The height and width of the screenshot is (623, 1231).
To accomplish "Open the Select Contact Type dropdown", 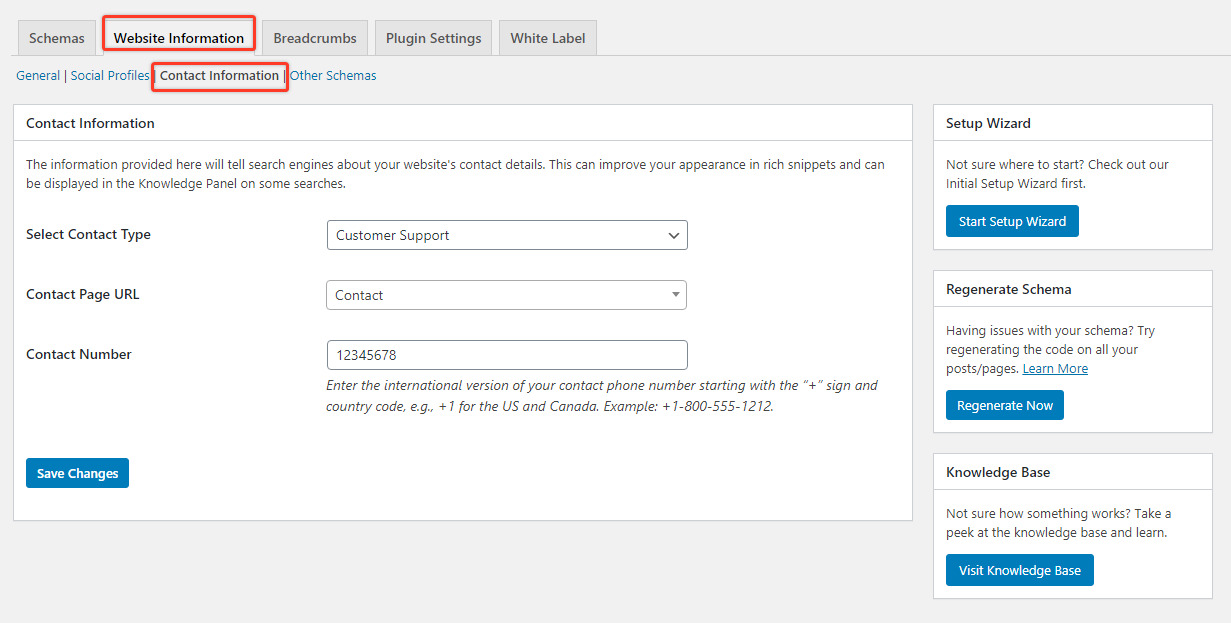I will [x=507, y=235].
